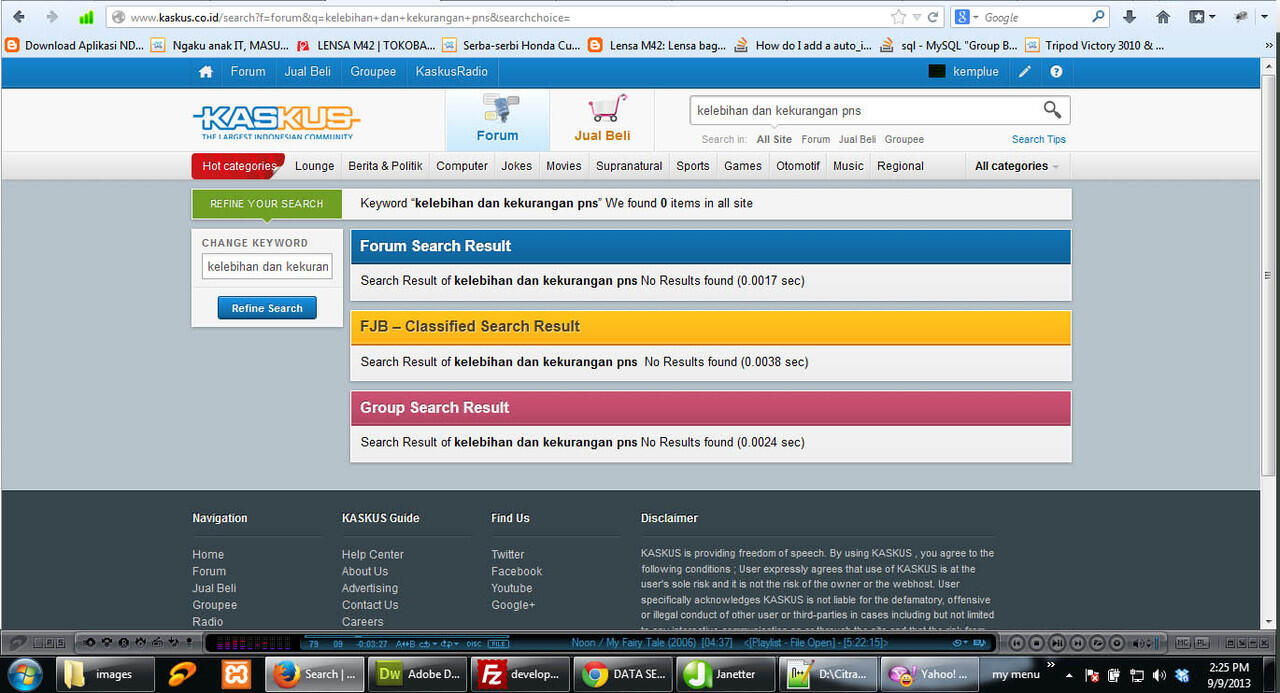Select the Jual Beli tab with cart
The image size is (1280, 693).
[x=602, y=121]
